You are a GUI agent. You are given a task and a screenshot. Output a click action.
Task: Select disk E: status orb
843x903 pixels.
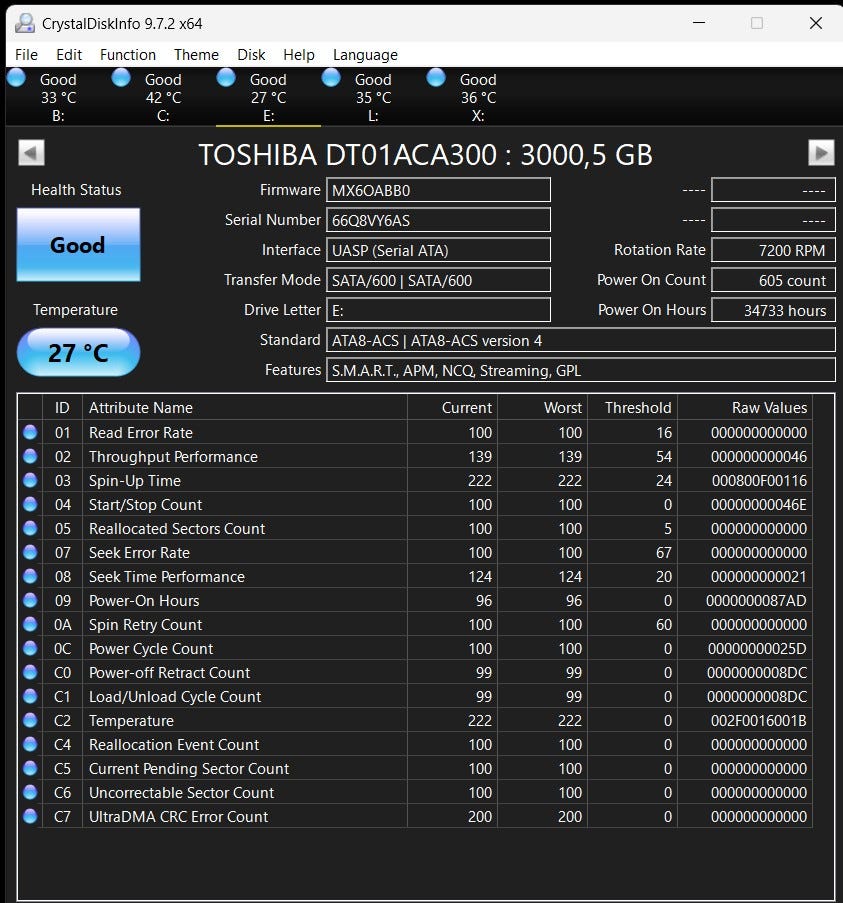(x=226, y=77)
